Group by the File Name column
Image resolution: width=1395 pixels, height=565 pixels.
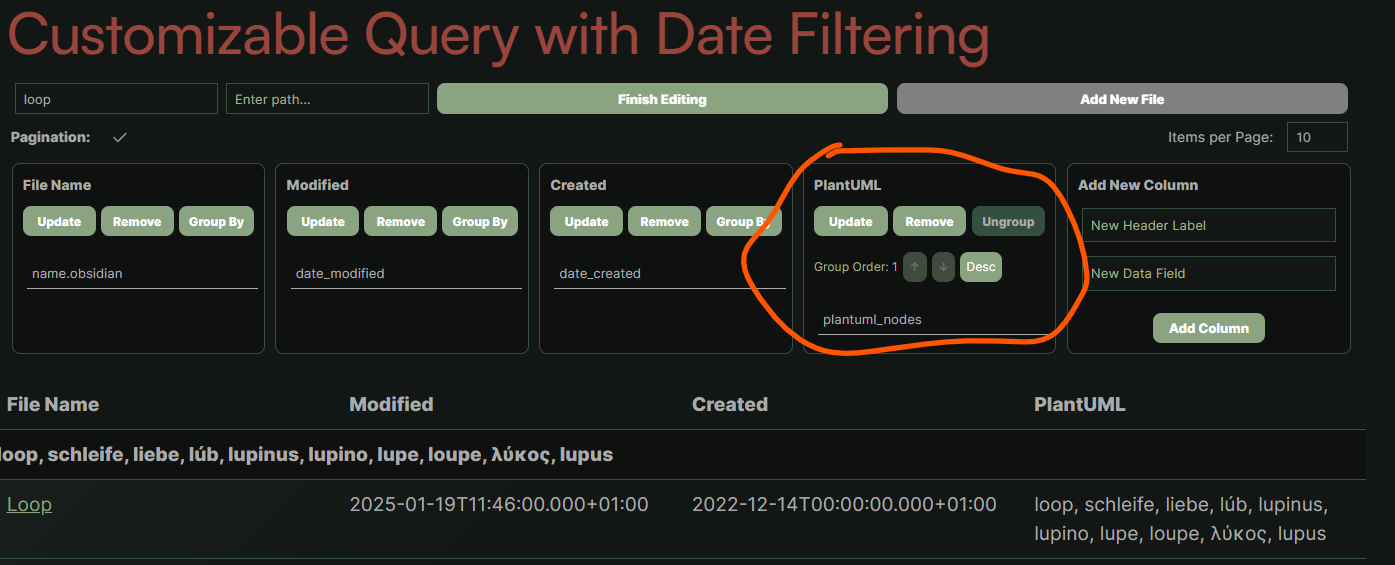216,222
